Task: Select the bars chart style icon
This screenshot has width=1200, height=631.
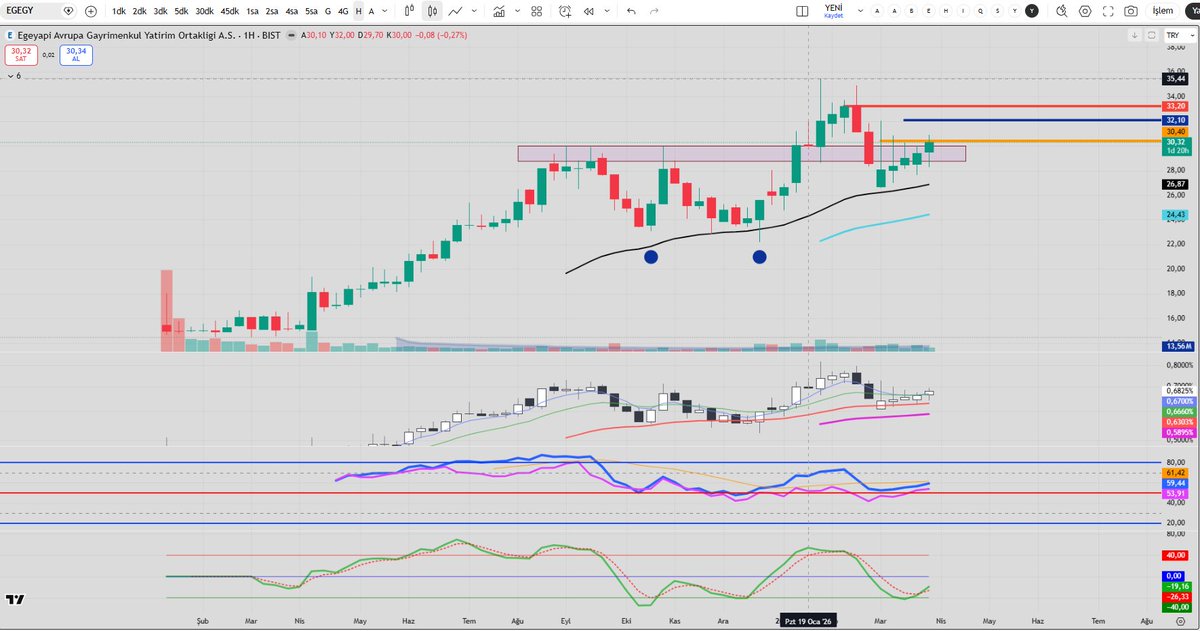Action: 411,11
